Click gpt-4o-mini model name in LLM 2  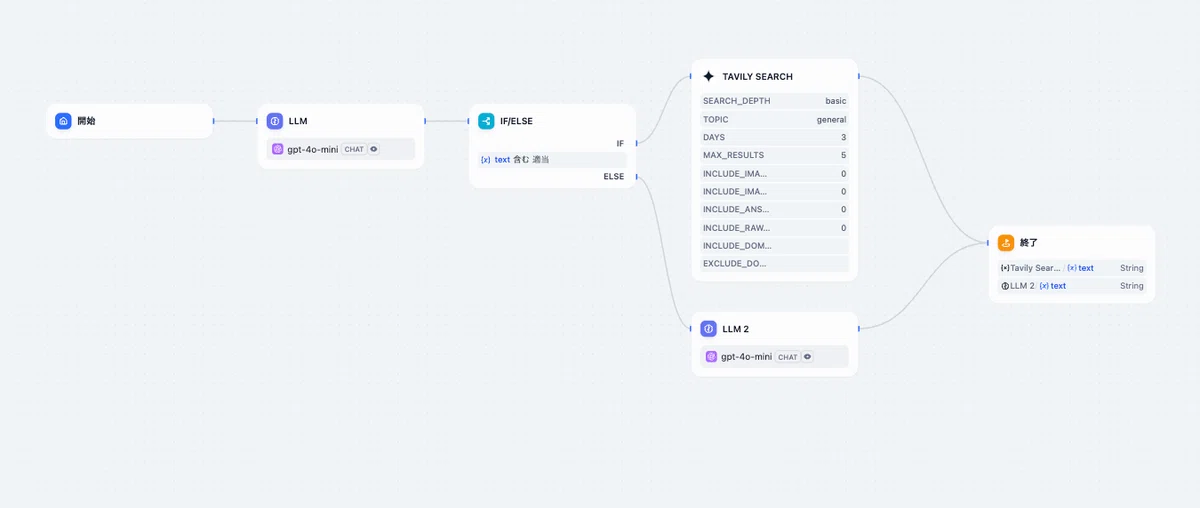[746, 357]
